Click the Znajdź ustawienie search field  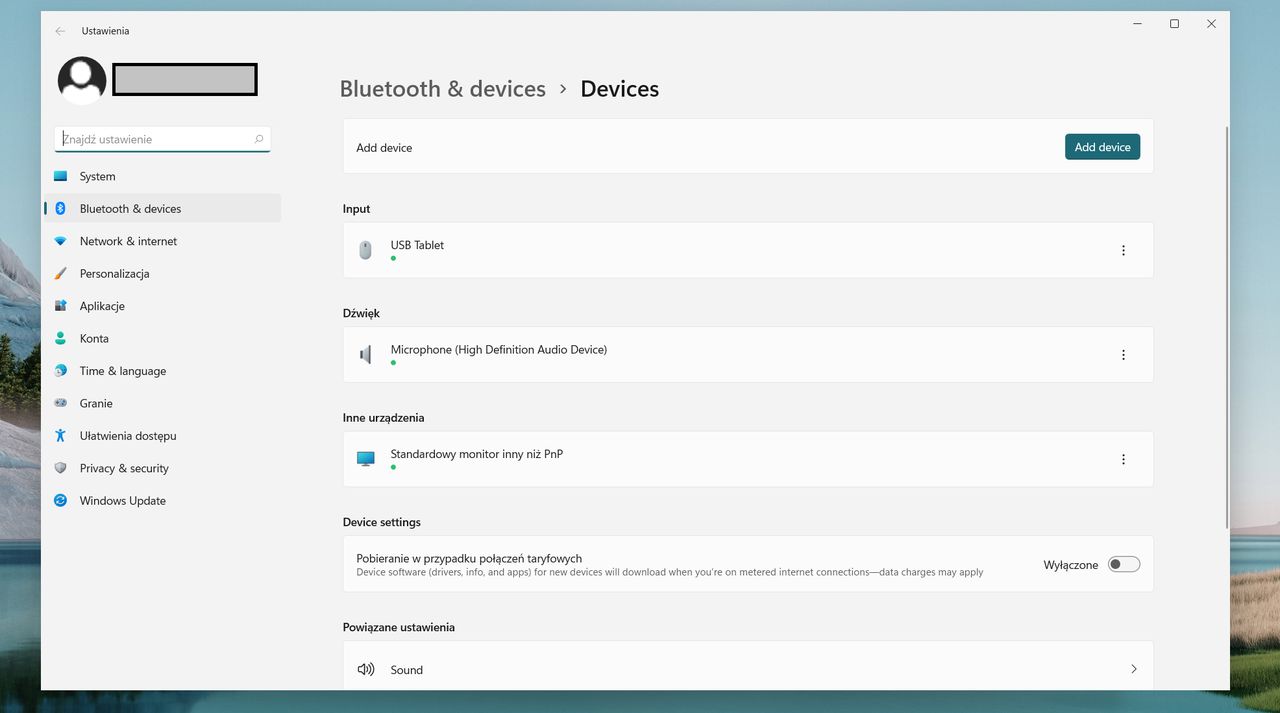162,138
